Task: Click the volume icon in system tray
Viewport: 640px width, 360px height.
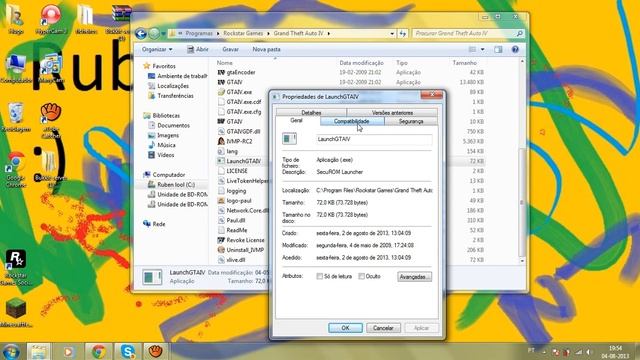Action: 588,351
